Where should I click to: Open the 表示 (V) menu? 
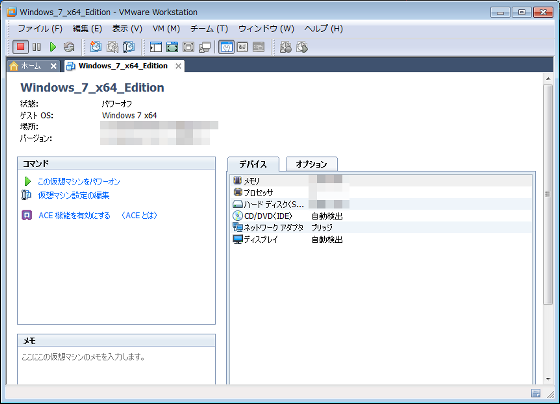coord(127,29)
